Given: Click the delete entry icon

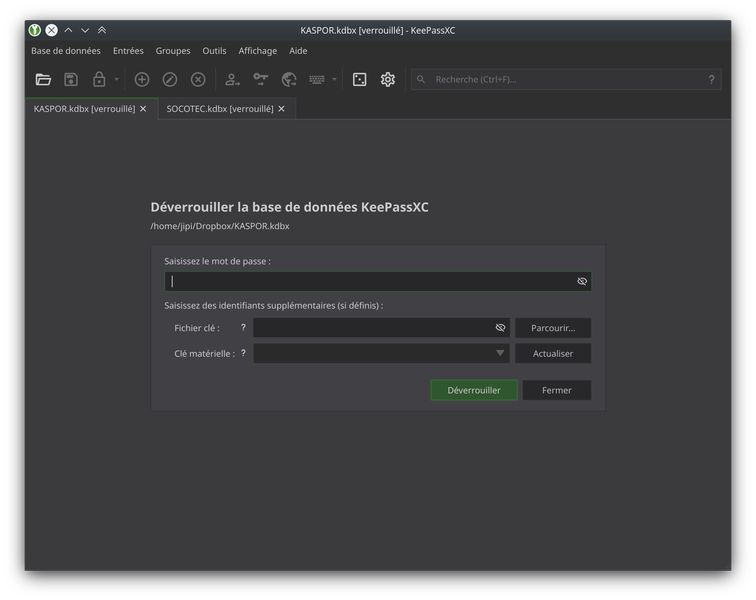Looking at the screenshot, I should 198,80.
